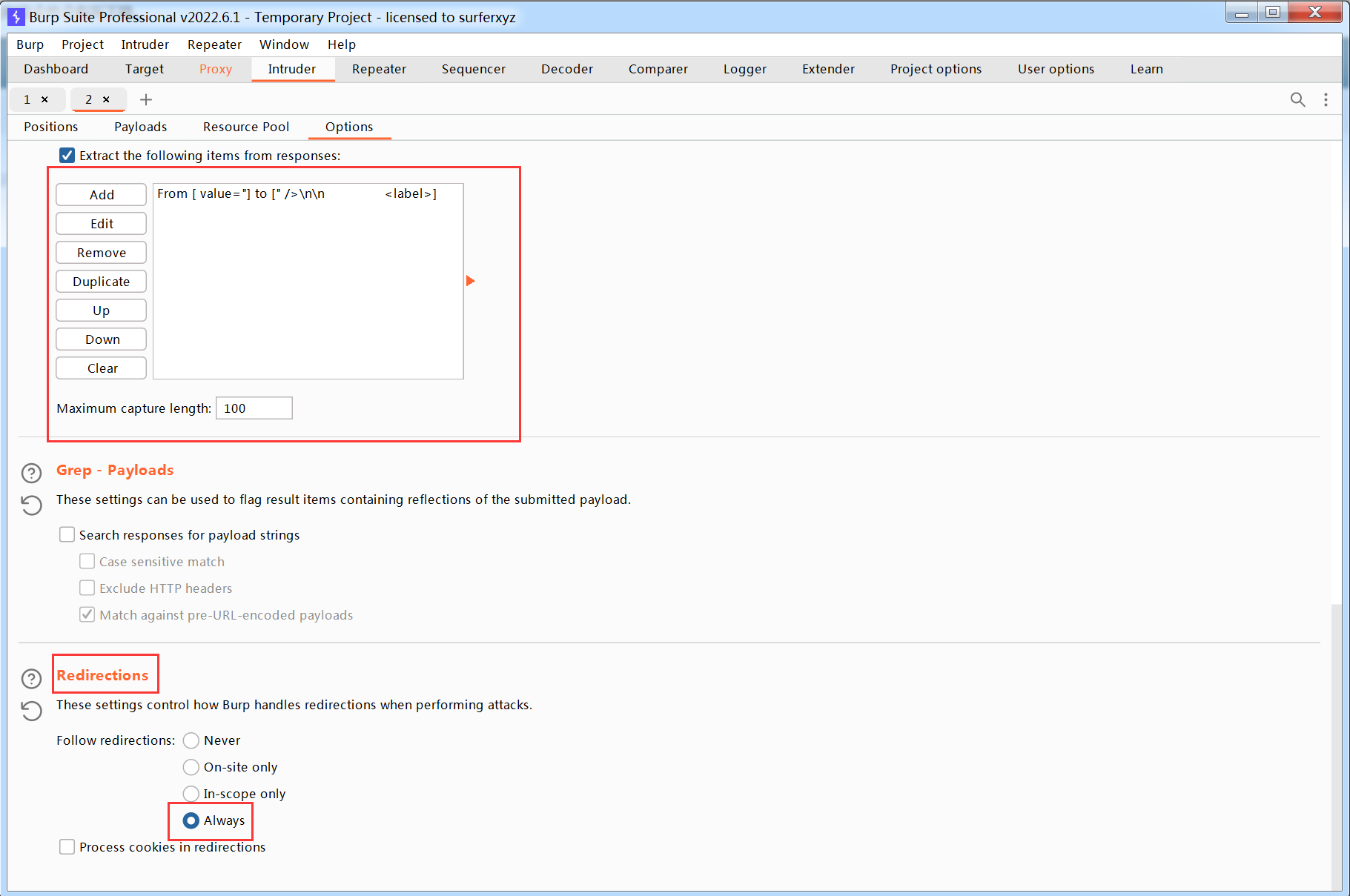Close Intruder attack tab 1
The height and width of the screenshot is (896, 1350).
(44, 99)
